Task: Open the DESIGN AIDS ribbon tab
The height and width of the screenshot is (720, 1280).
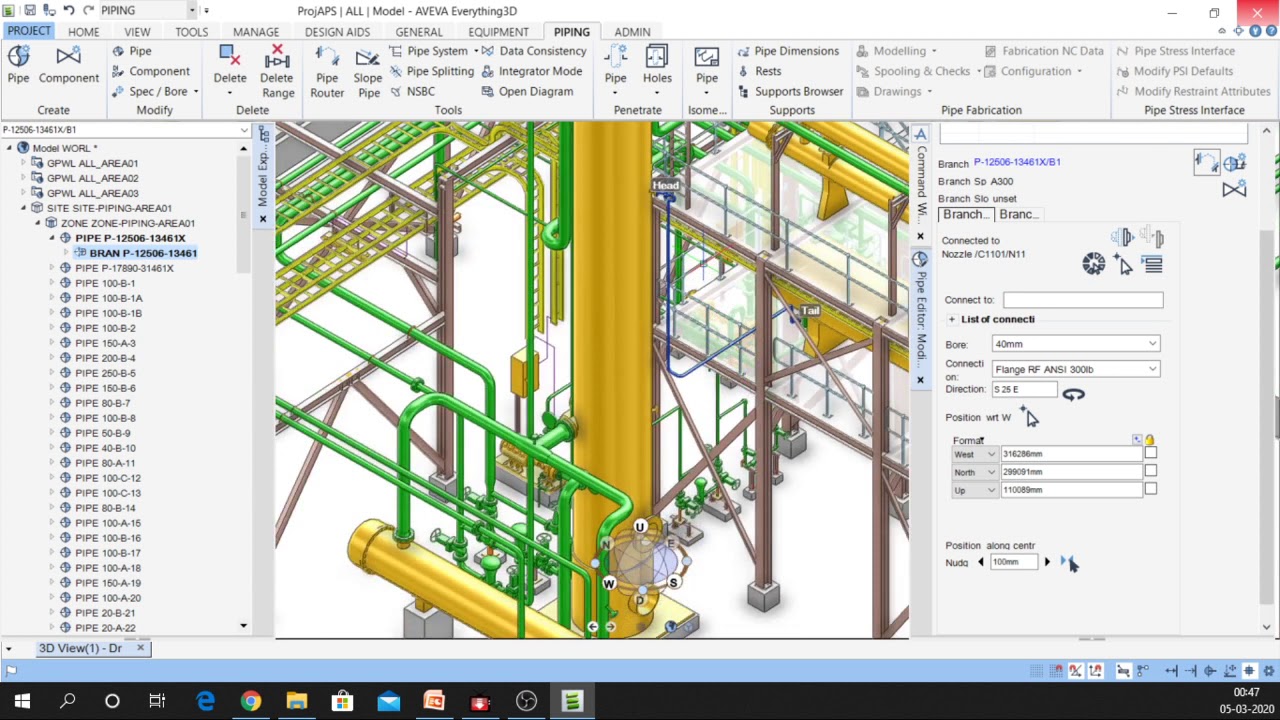Action: (337, 32)
